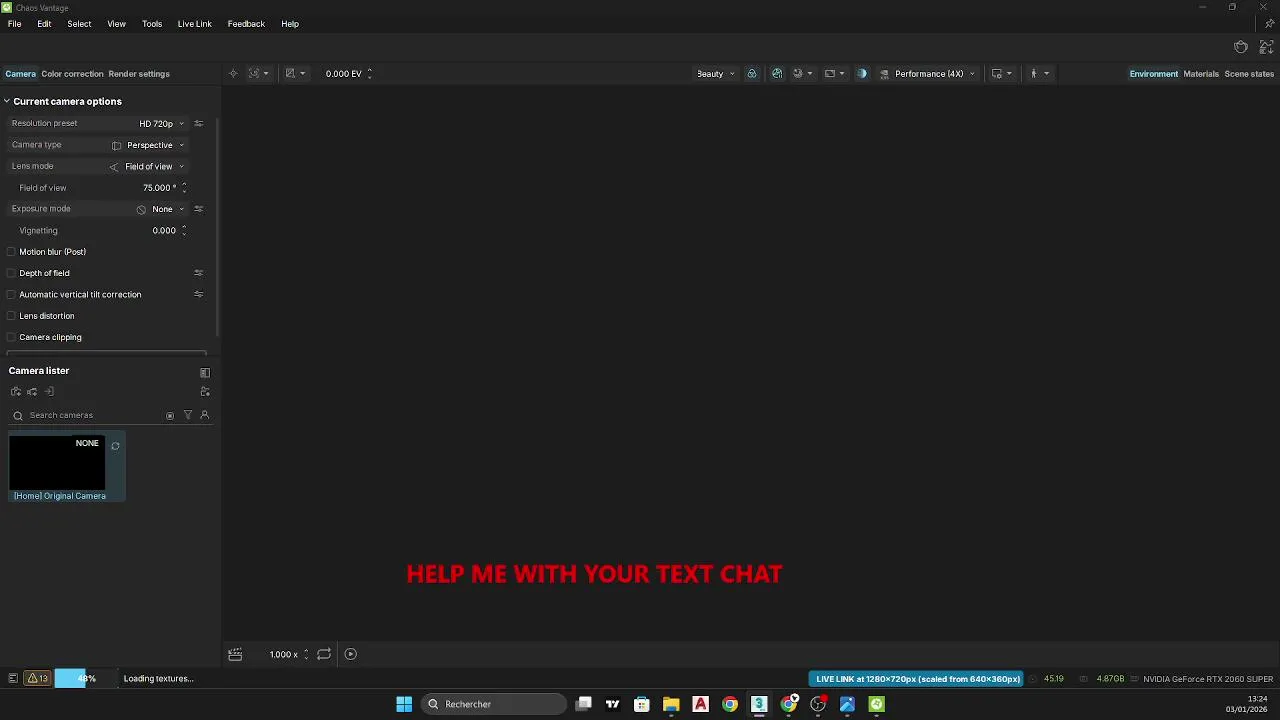Open the Beauty render element dropdown
The width and height of the screenshot is (1280, 720).
pos(716,74)
